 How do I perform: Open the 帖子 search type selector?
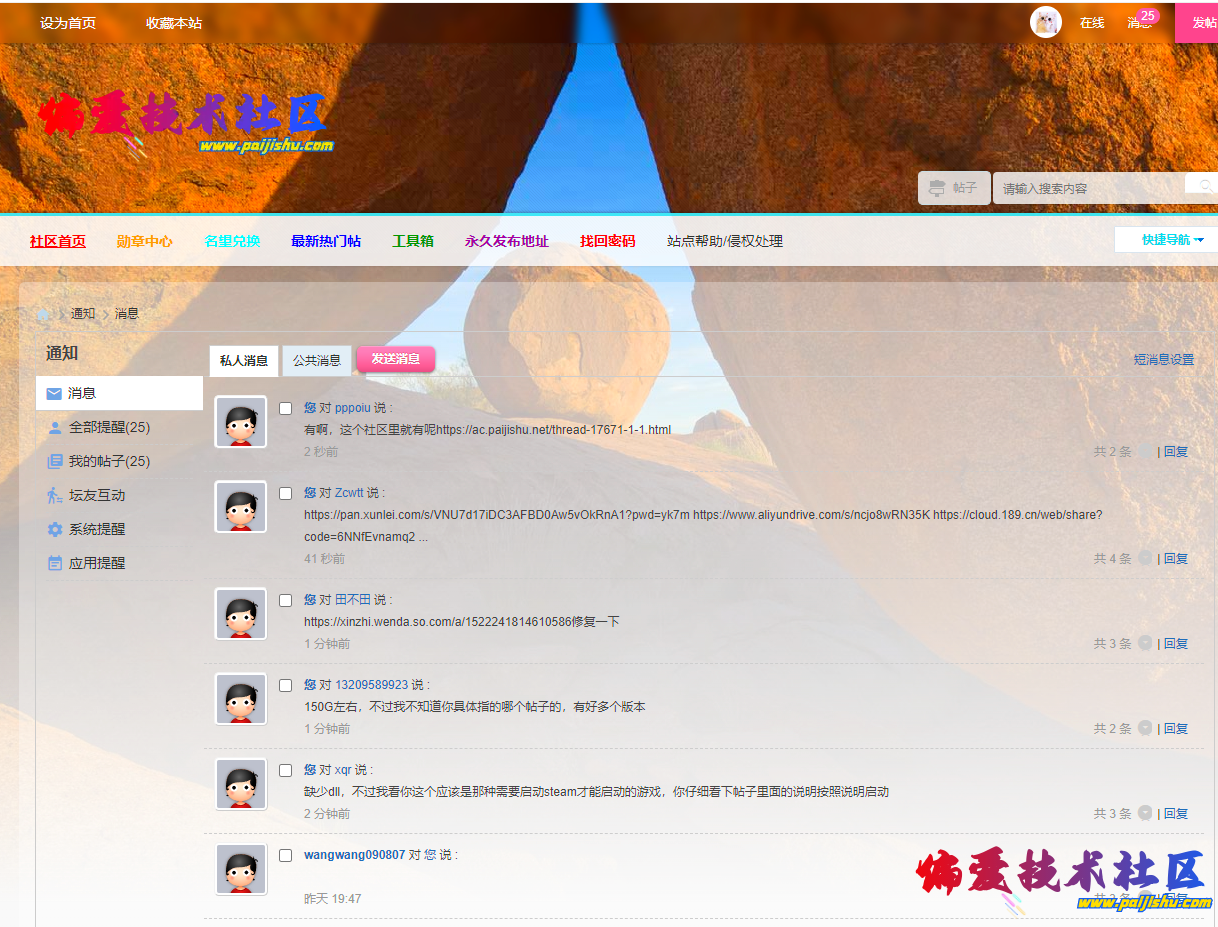954,187
